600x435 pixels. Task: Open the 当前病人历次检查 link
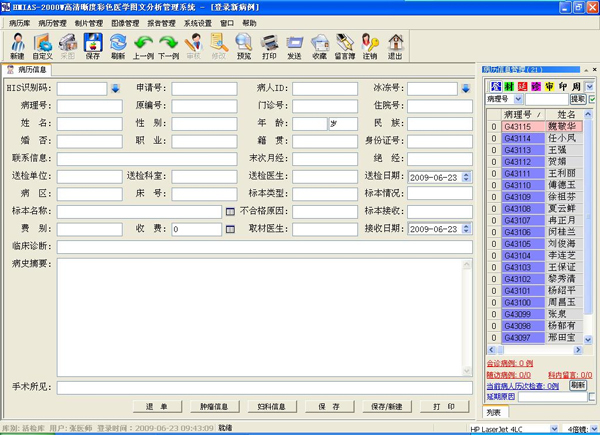tap(522, 386)
